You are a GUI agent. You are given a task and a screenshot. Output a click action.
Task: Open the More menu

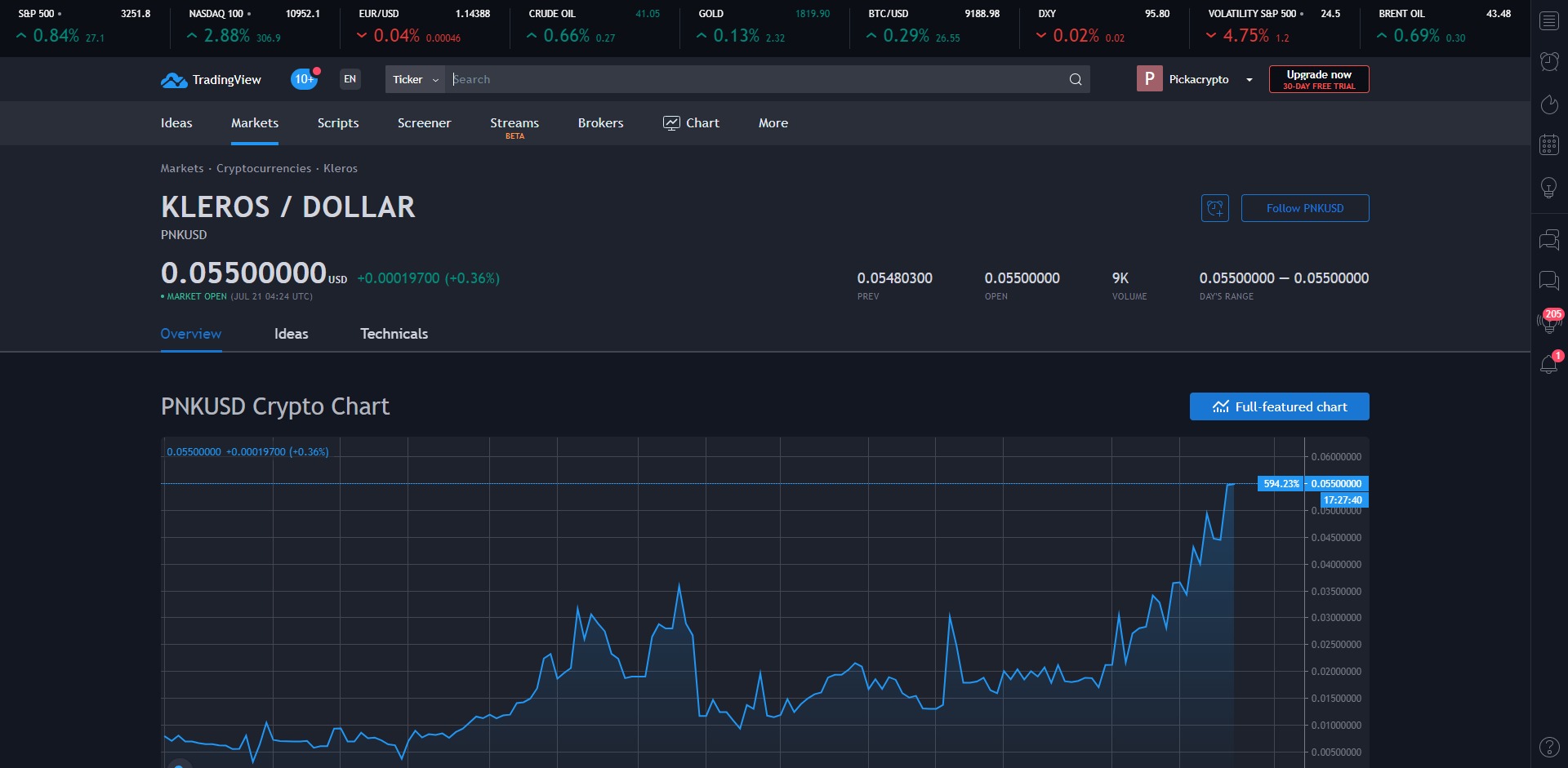[x=773, y=123]
